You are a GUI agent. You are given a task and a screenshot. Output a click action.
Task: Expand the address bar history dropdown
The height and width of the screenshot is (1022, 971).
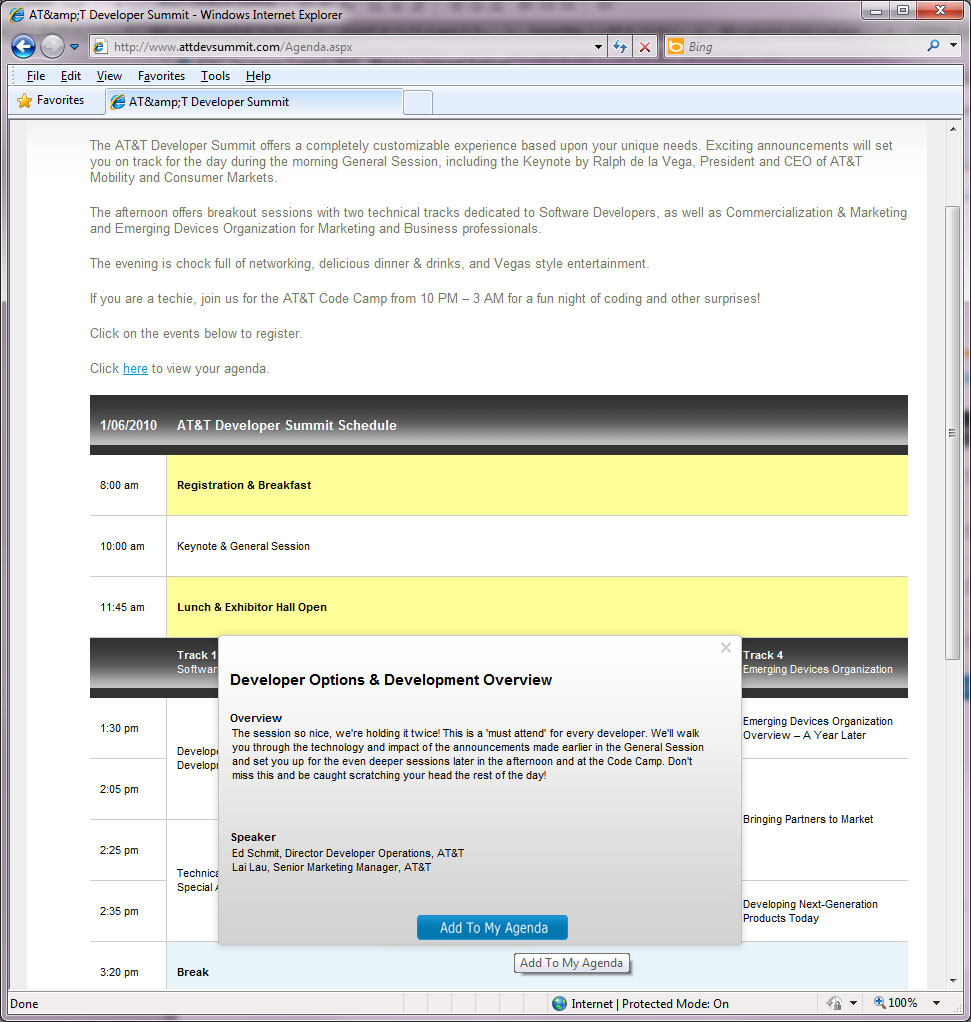(x=598, y=47)
